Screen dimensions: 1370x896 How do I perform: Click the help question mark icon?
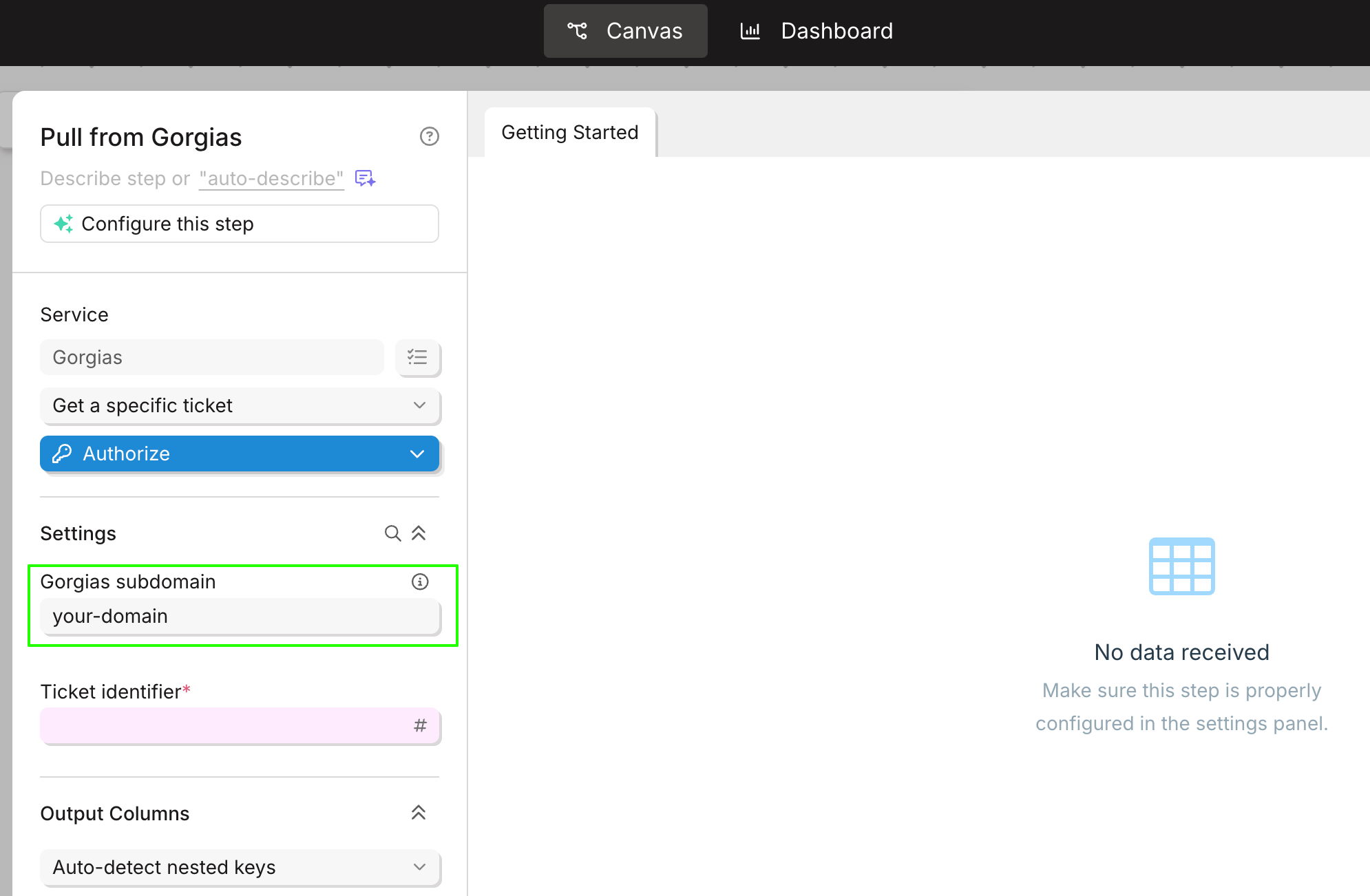click(429, 136)
